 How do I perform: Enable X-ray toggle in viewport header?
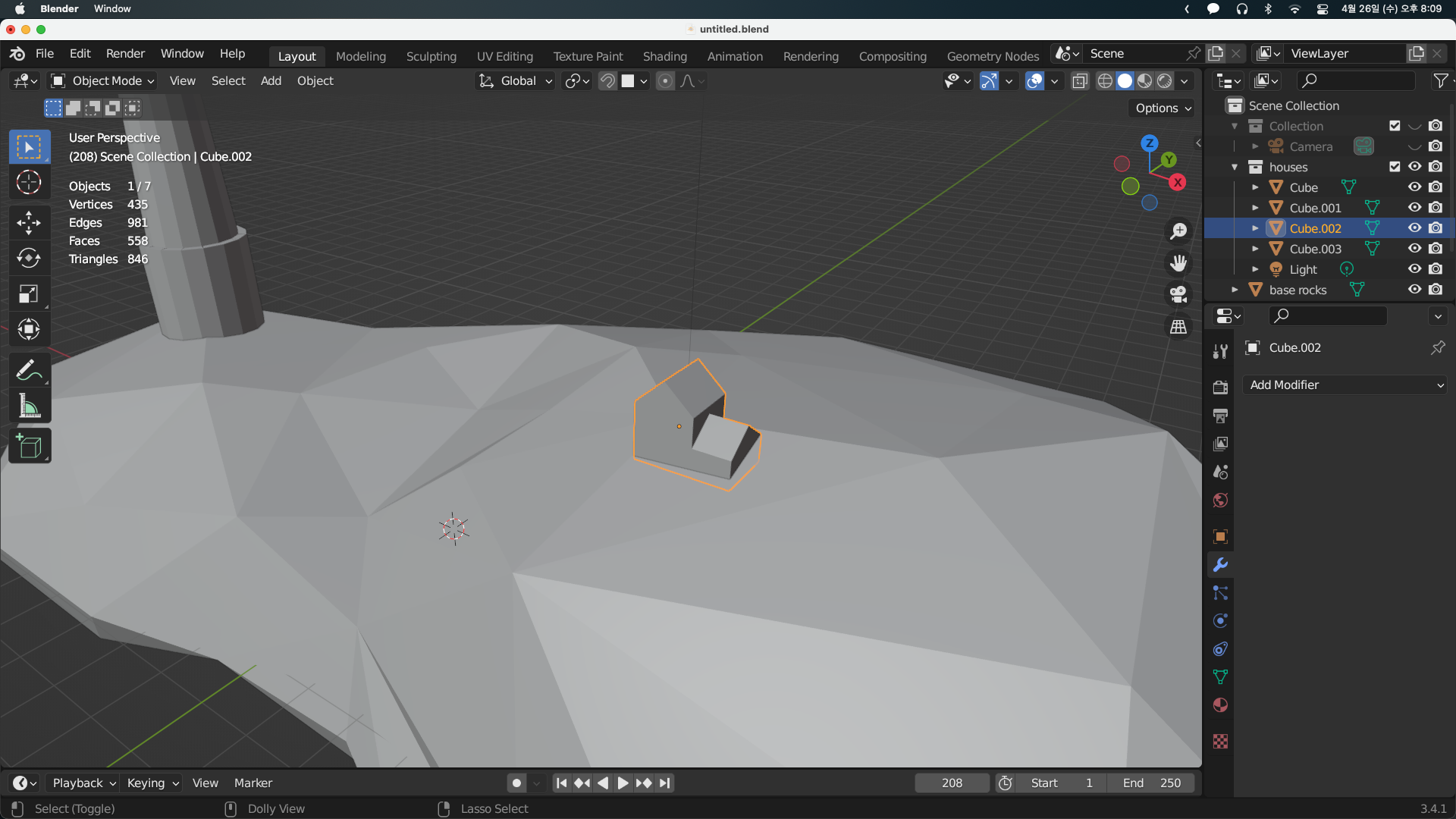coord(1080,81)
